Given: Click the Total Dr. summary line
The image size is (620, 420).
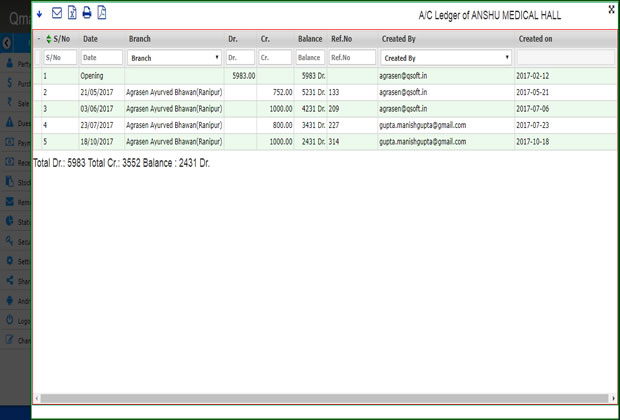Looking at the screenshot, I should pyautogui.click(x=121, y=163).
